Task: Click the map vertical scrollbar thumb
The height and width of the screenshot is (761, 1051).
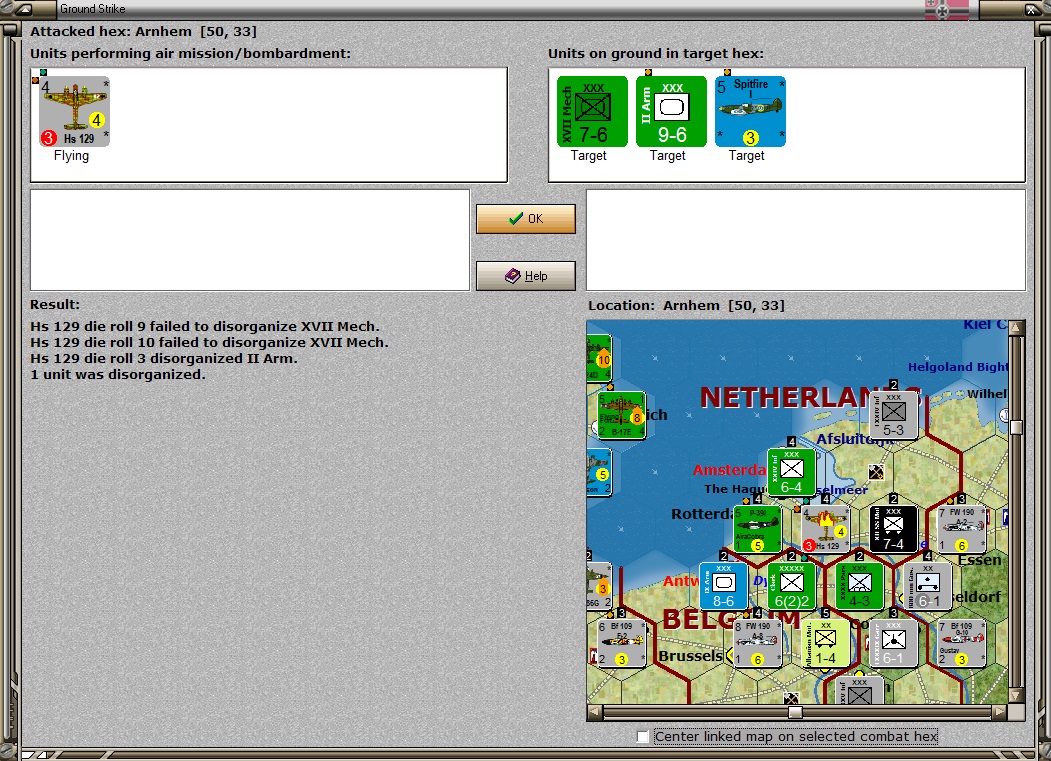Action: [1016, 427]
